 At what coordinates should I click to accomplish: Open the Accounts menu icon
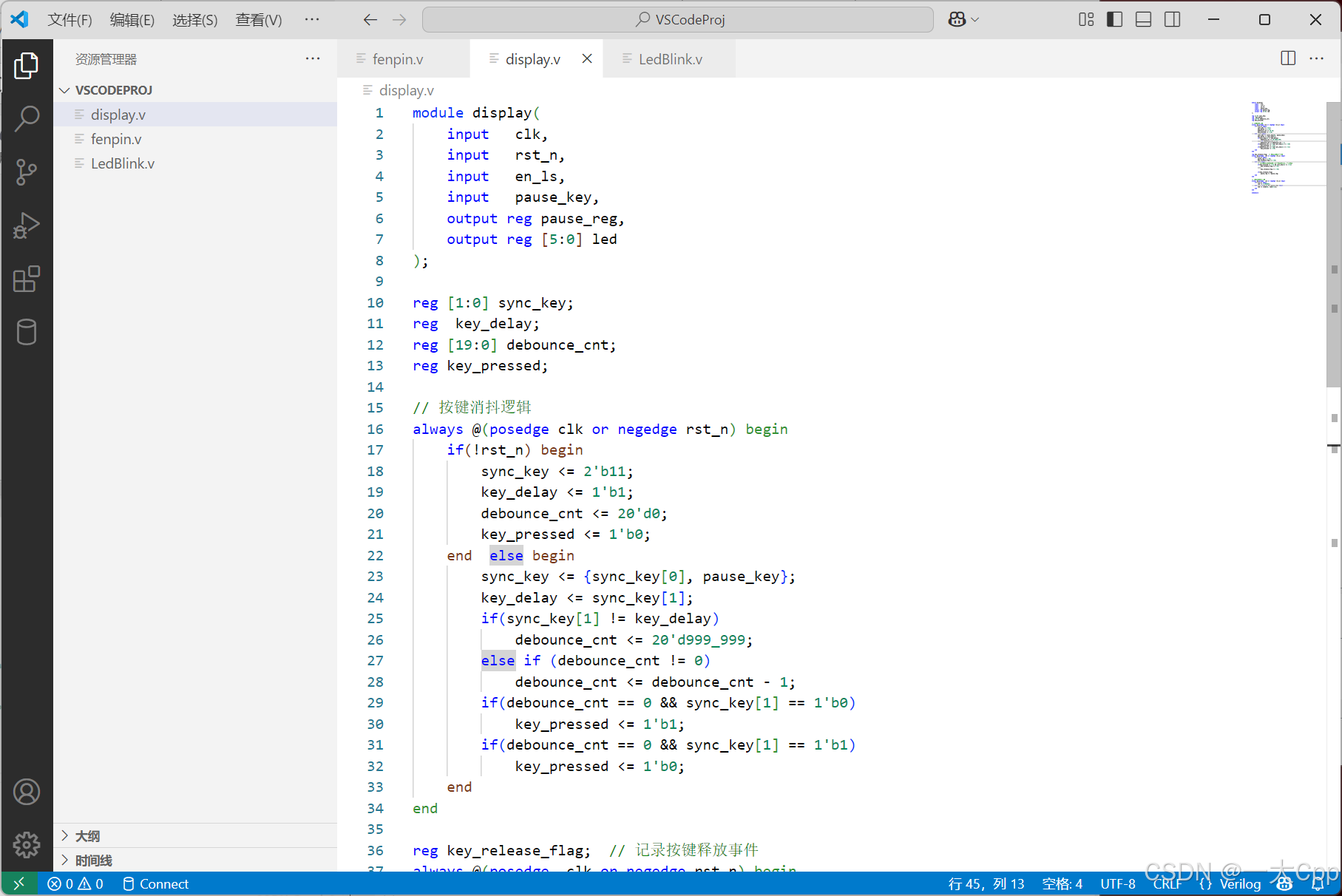coord(27,792)
